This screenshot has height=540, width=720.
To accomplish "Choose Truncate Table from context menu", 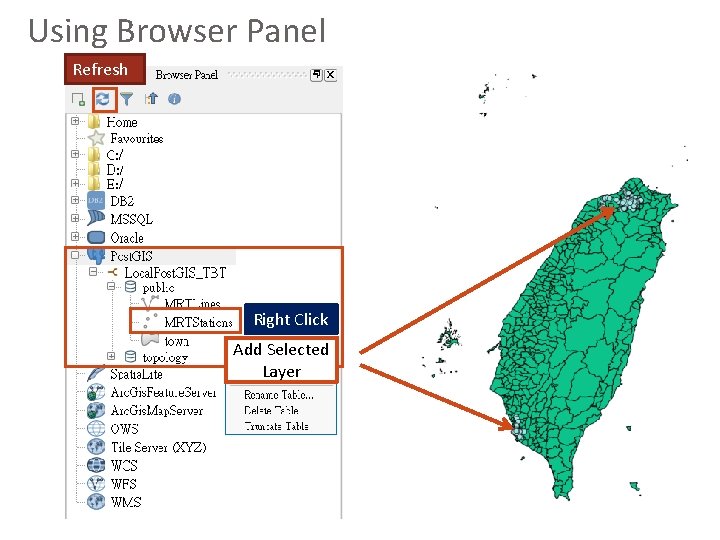I will click(x=276, y=426).
